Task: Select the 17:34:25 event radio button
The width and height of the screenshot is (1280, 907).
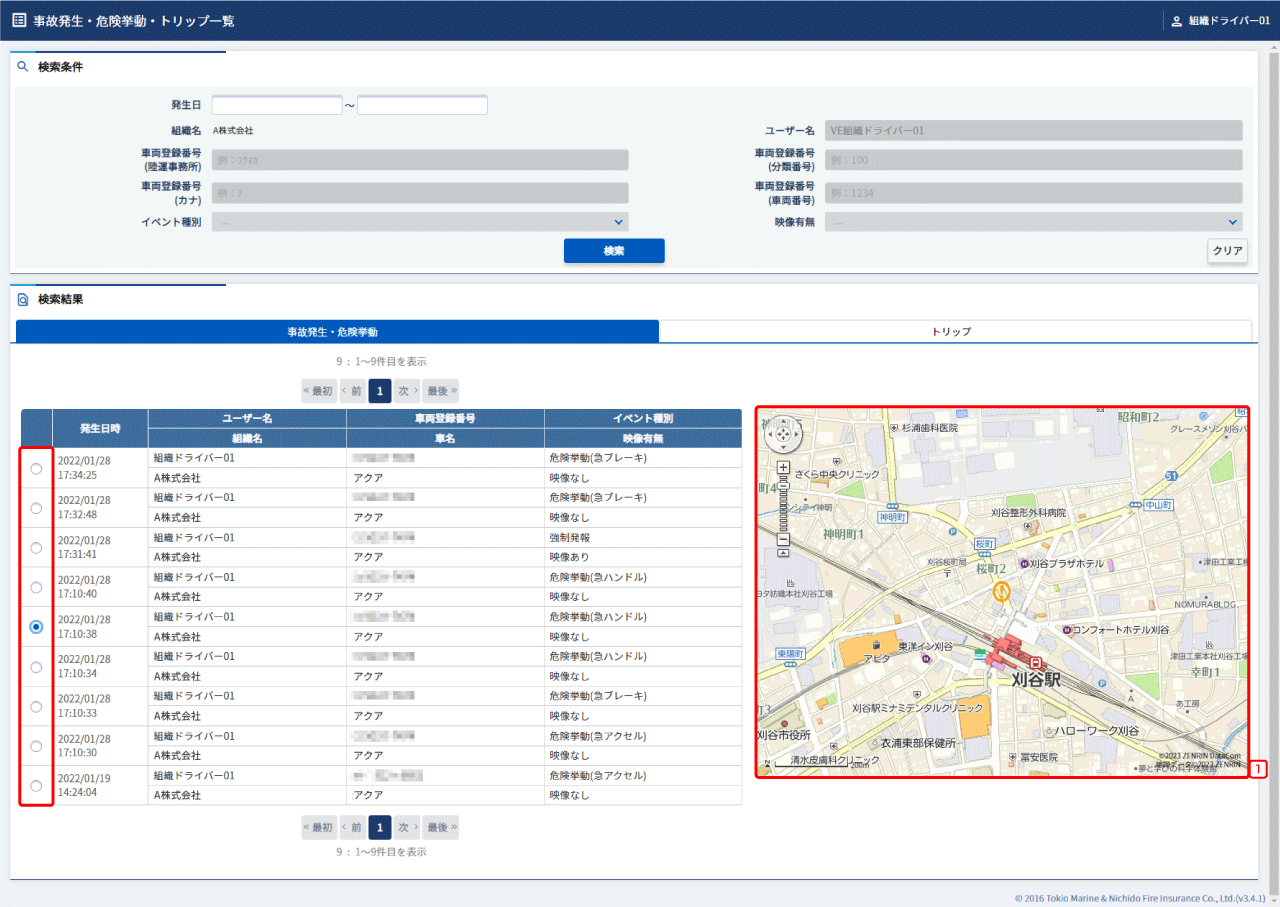Action: pyautogui.click(x=36, y=468)
